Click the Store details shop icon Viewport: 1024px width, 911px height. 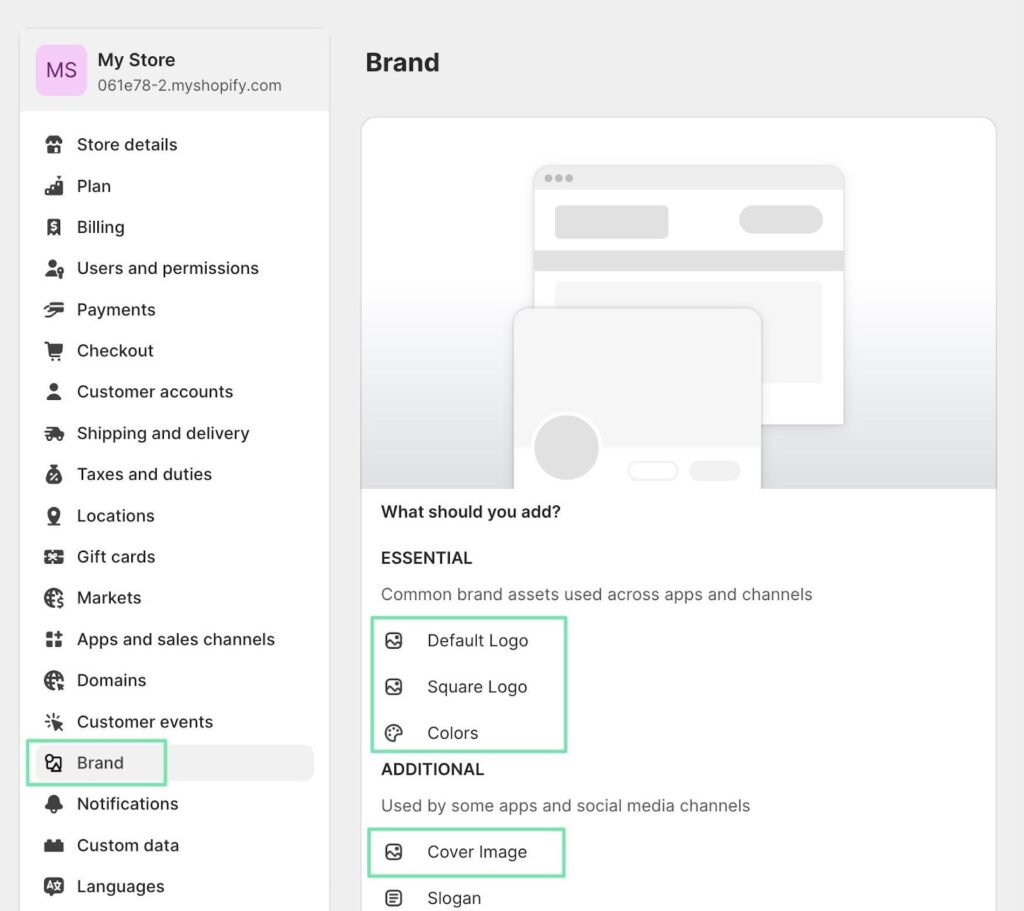click(54, 145)
